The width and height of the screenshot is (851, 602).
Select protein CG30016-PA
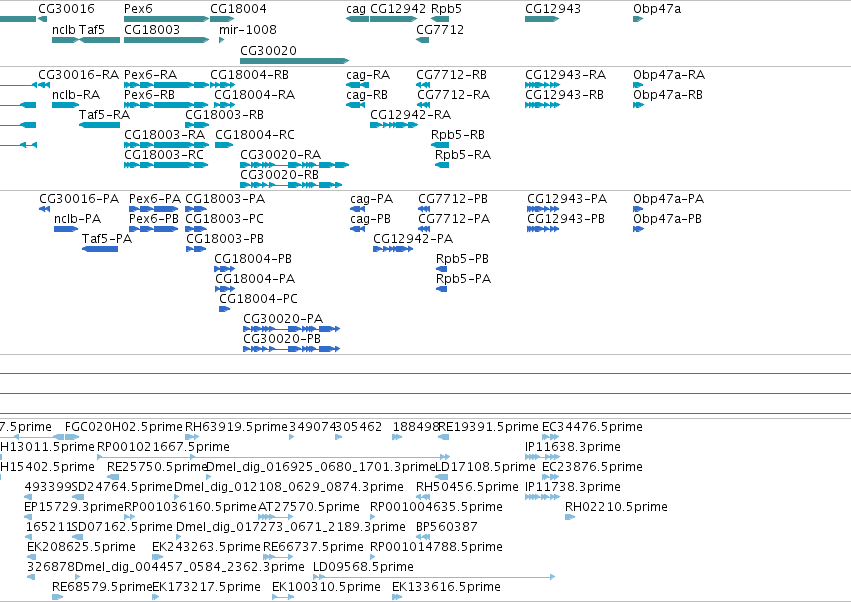pos(45,209)
